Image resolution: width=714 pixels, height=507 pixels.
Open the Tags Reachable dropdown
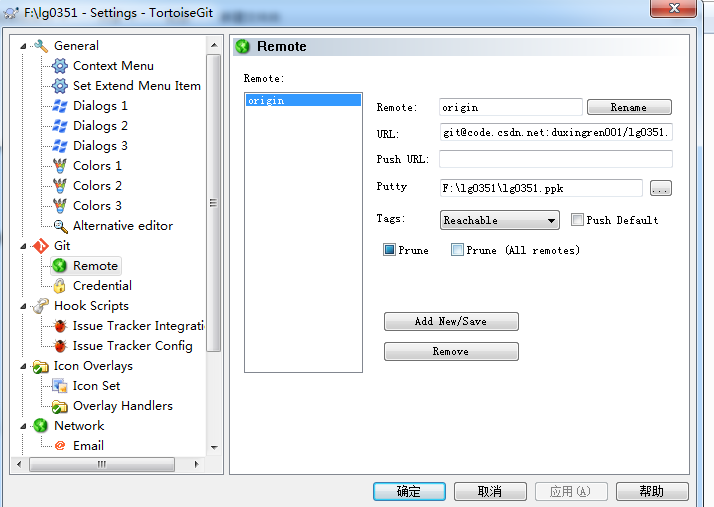(499, 220)
